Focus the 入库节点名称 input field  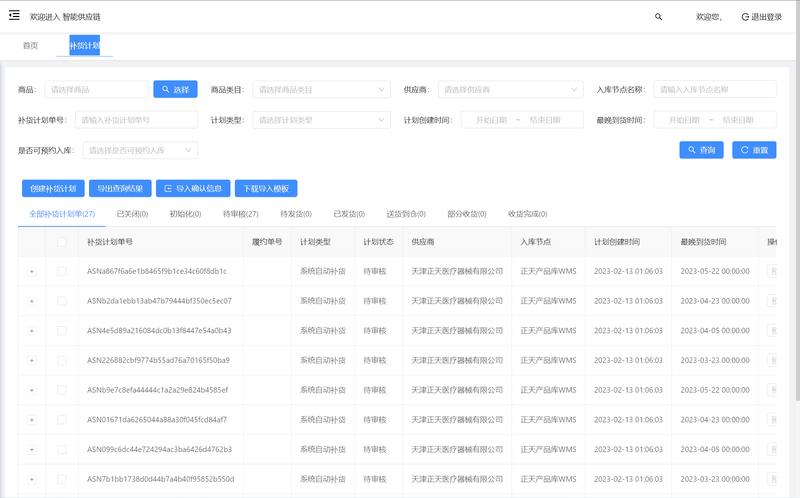click(715, 89)
